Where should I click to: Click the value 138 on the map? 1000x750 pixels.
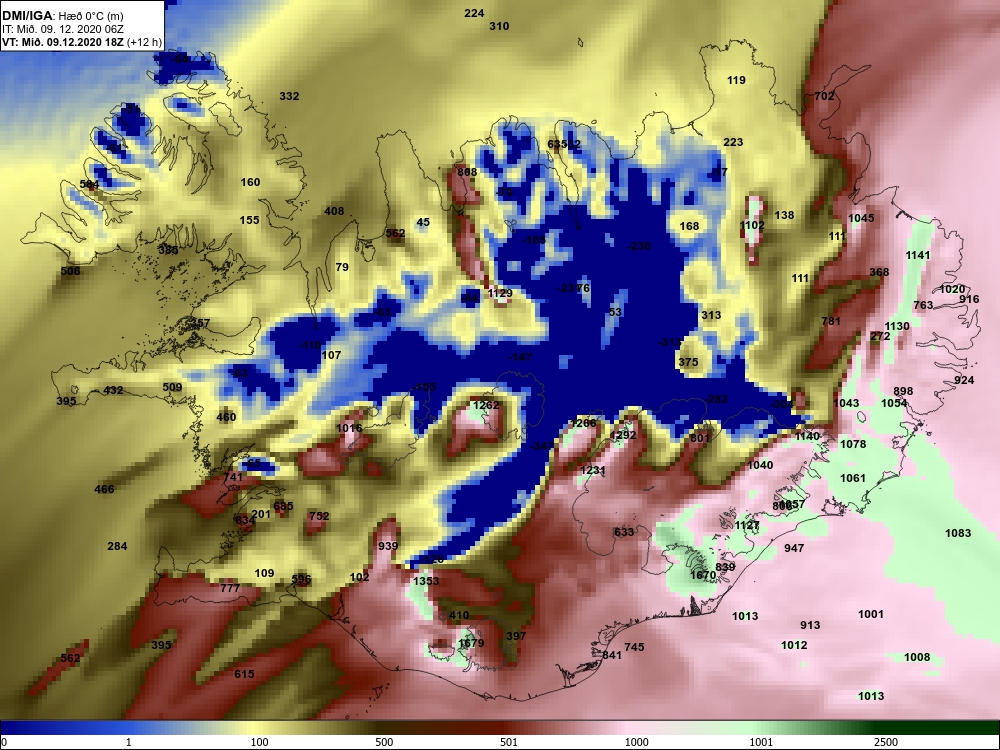click(x=784, y=216)
